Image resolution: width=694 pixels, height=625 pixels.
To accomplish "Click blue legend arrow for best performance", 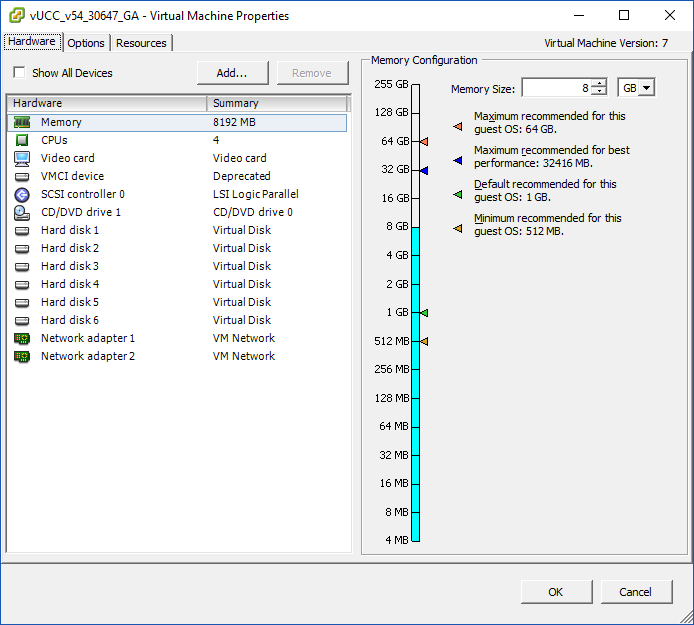I will (x=458, y=161).
